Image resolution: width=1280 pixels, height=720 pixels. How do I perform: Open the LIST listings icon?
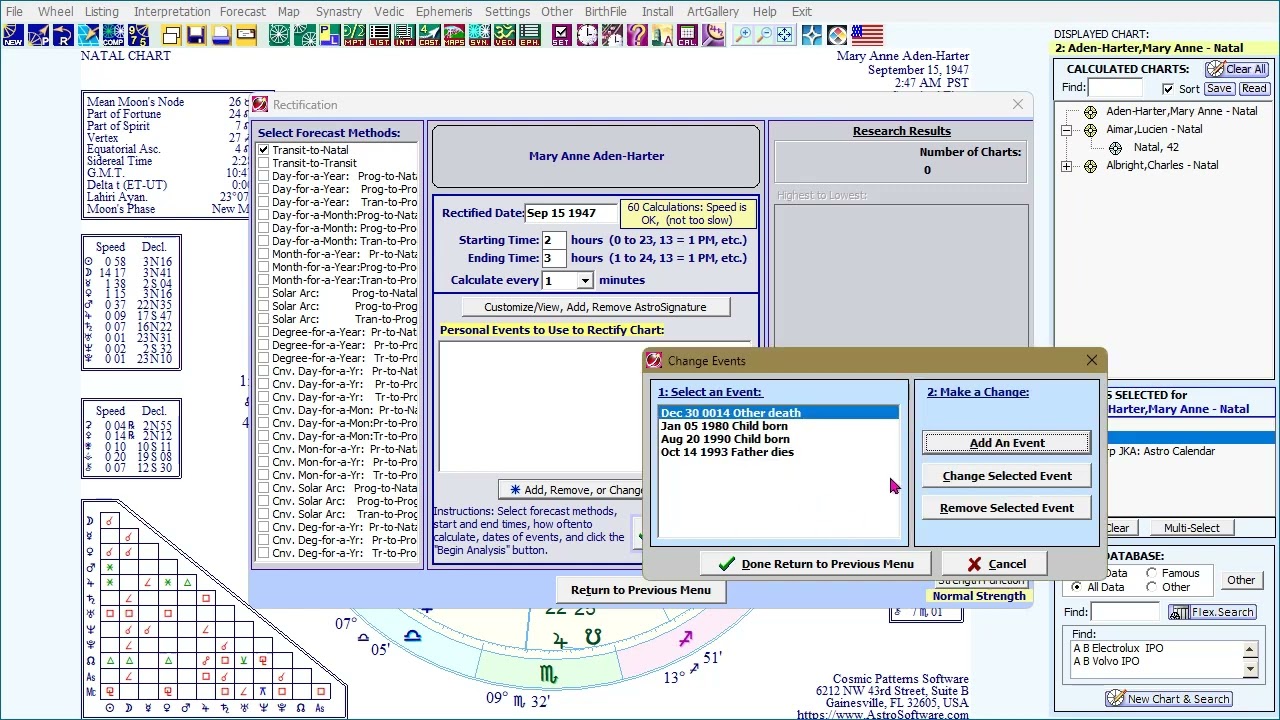point(379,36)
